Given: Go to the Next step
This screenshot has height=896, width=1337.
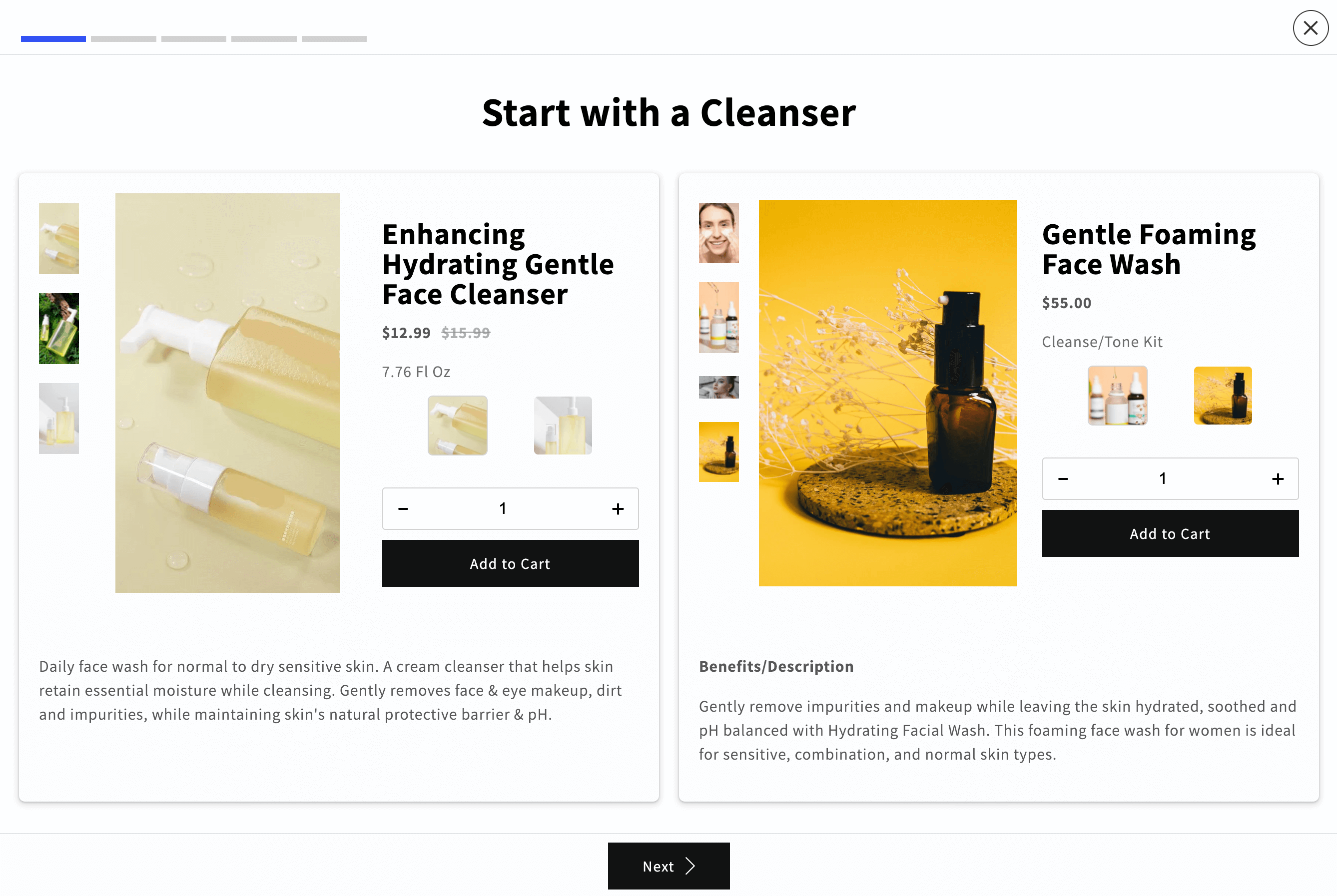Looking at the screenshot, I should 668,866.
